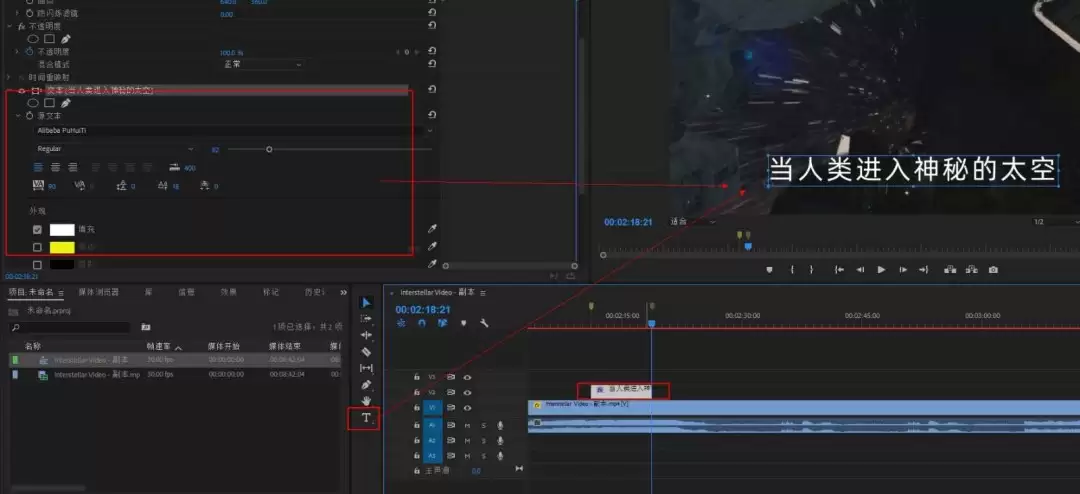
Task: Toggle nest sequence insert icon in the timeline
Action: [x=401, y=322]
